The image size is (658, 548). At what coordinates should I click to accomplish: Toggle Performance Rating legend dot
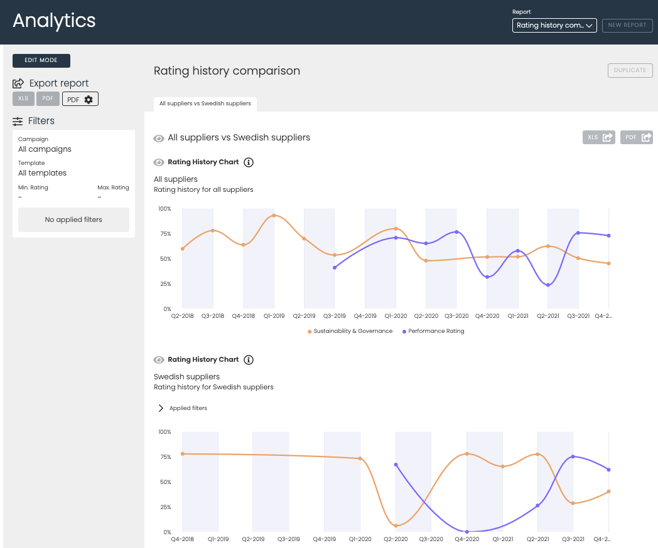pos(404,332)
